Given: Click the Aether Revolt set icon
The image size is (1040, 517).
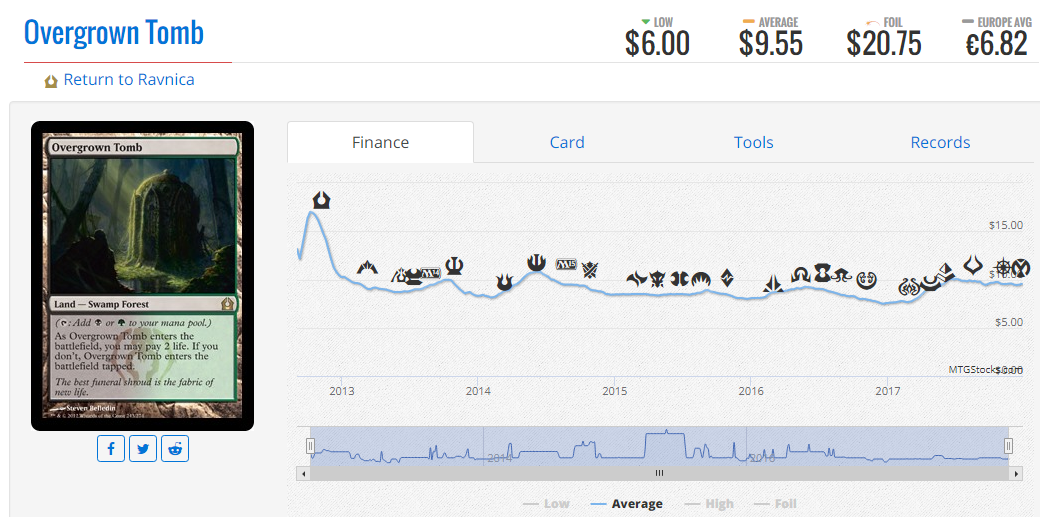Looking at the screenshot, I should pos(909,287).
